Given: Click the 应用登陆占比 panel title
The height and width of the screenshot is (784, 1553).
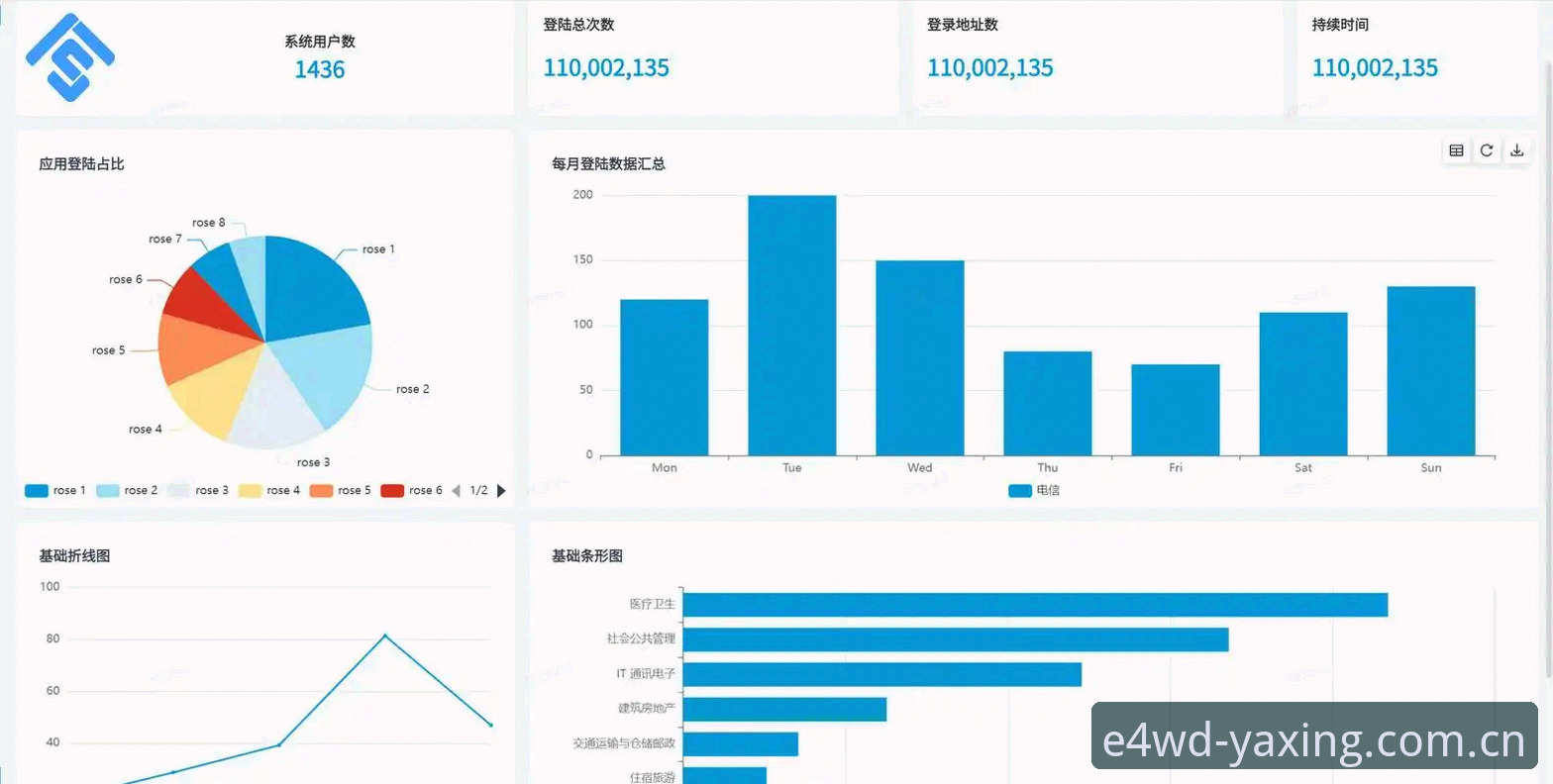Looking at the screenshot, I should coord(81,164).
